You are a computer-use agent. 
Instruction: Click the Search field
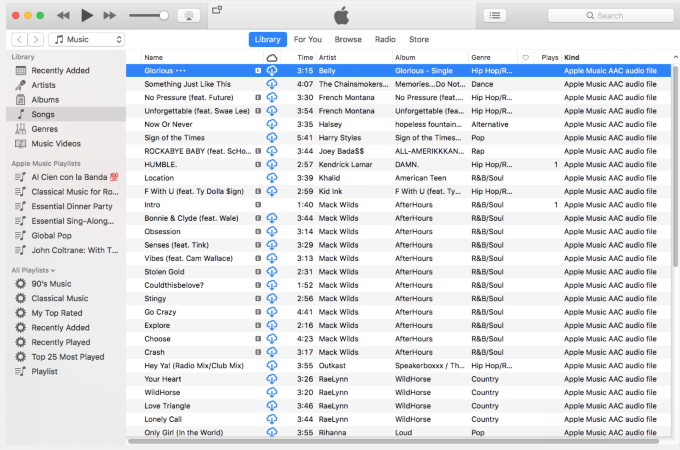[611, 16]
